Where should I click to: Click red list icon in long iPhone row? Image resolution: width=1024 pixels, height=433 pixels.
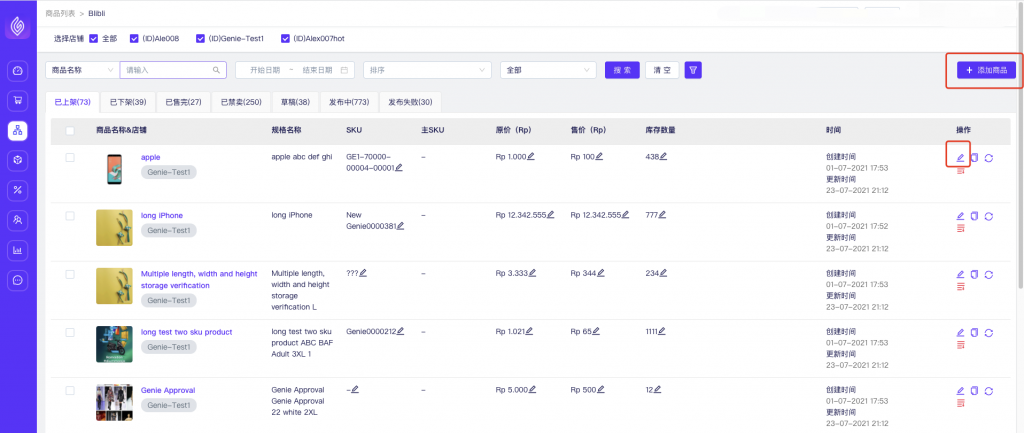tap(961, 229)
